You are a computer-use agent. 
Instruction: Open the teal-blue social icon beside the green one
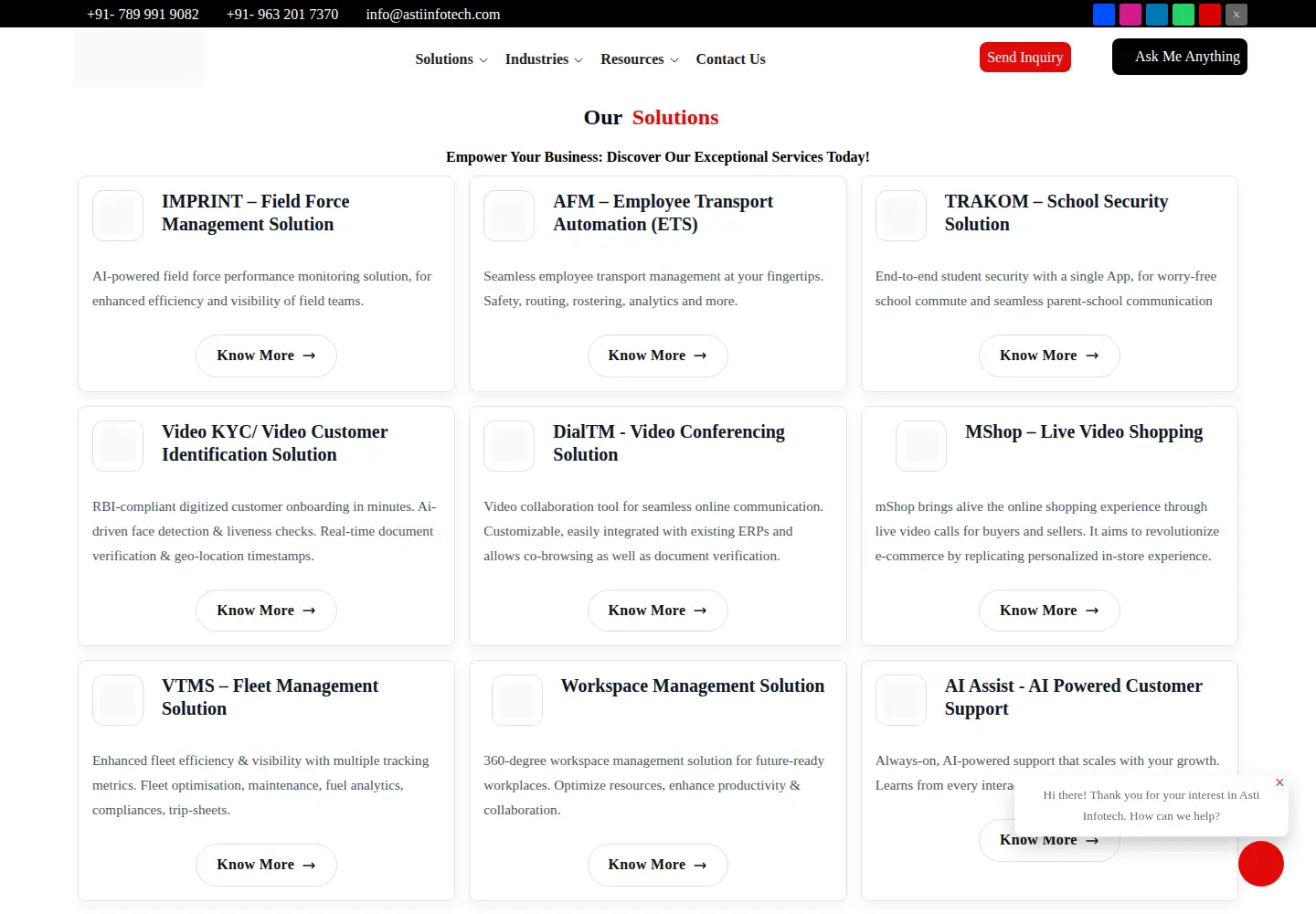point(1157,15)
